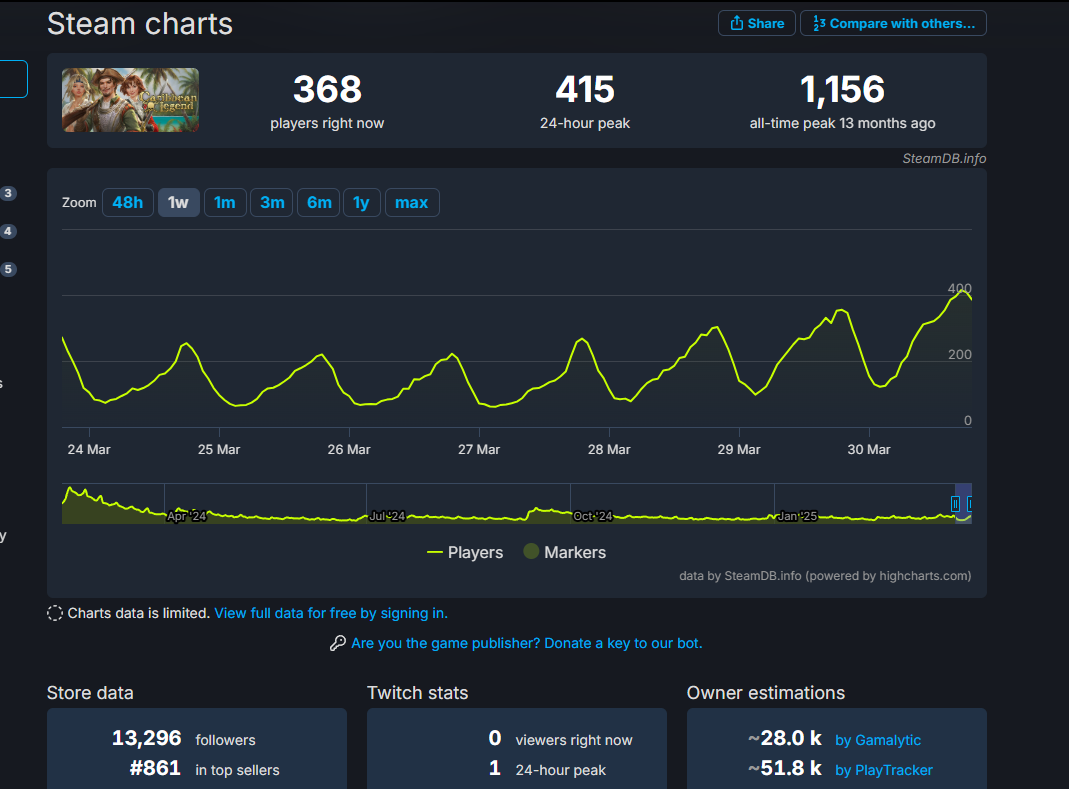Screen dimensions: 1069x789
Task: Click the sidebar badge numbered 5
Action: 8,269
